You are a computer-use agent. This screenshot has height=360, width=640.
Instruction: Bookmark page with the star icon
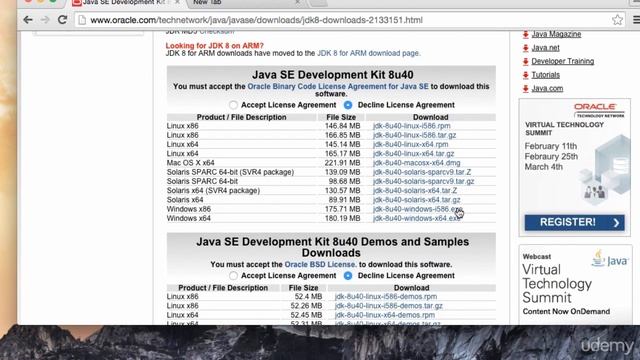tap(617, 20)
